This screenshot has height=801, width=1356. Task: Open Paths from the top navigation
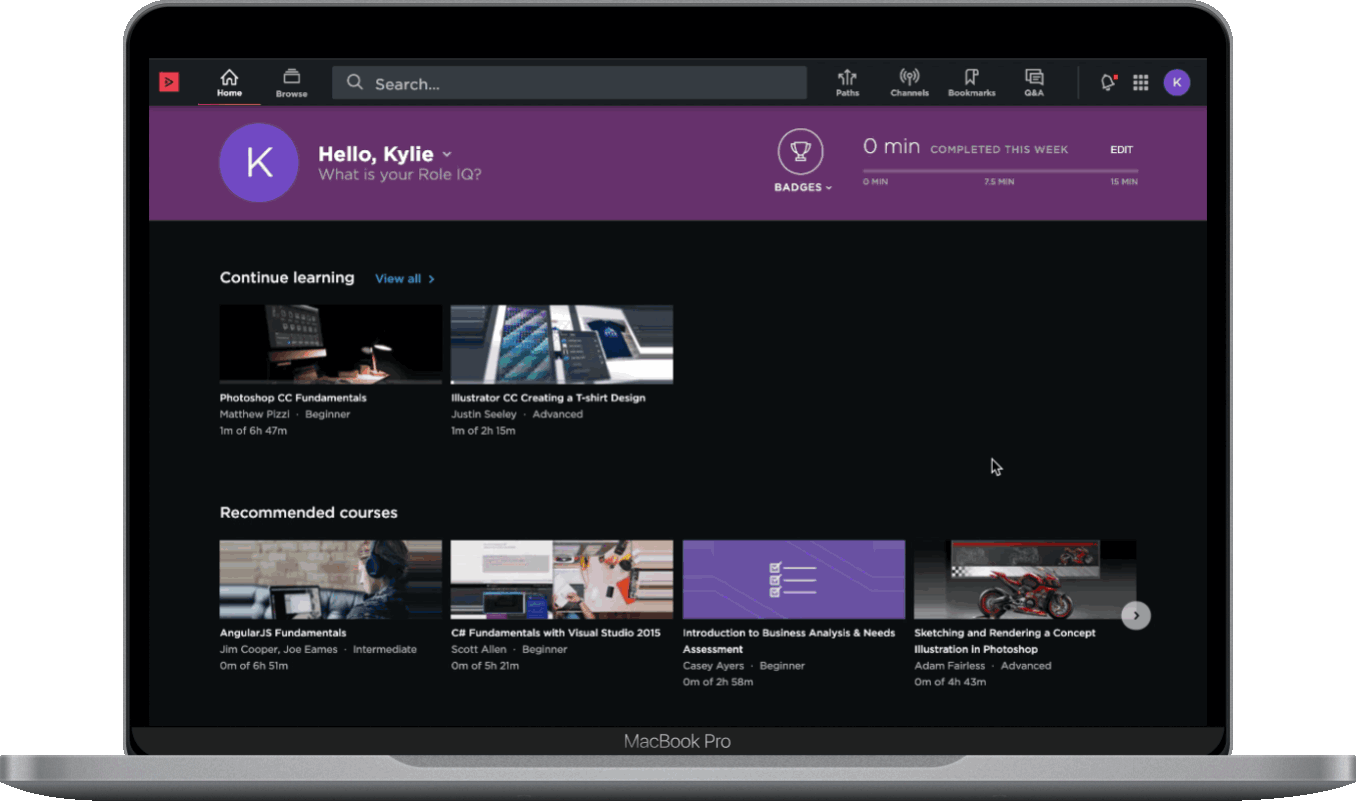(x=847, y=83)
